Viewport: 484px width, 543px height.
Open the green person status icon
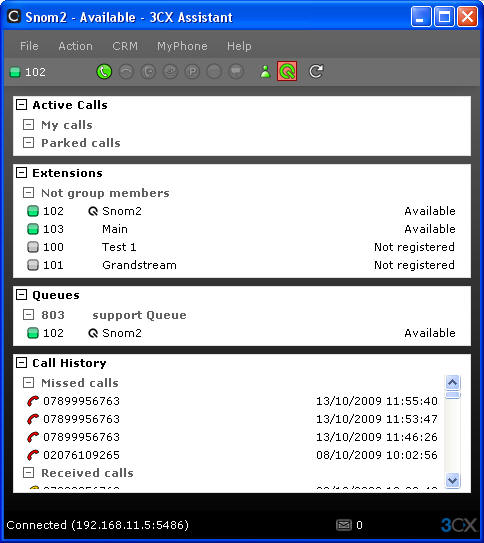[x=265, y=72]
